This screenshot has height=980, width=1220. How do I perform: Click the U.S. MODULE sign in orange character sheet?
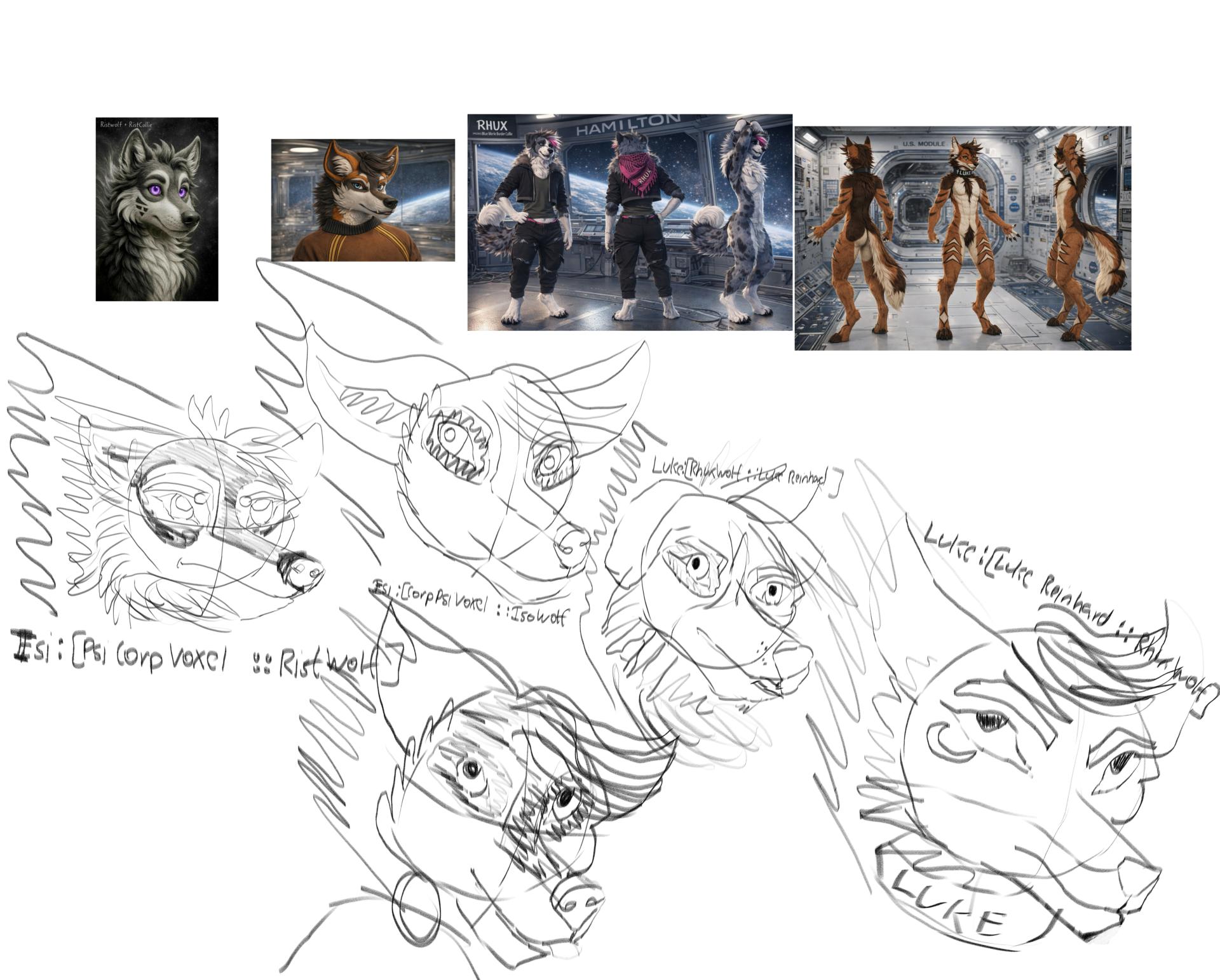tap(923, 144)
